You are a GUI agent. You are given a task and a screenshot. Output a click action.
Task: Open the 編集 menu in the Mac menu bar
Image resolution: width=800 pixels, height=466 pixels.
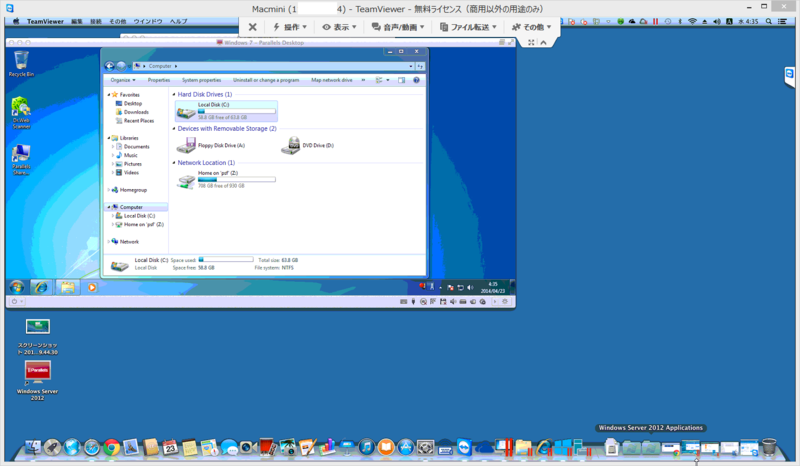(x=77, y=21)
